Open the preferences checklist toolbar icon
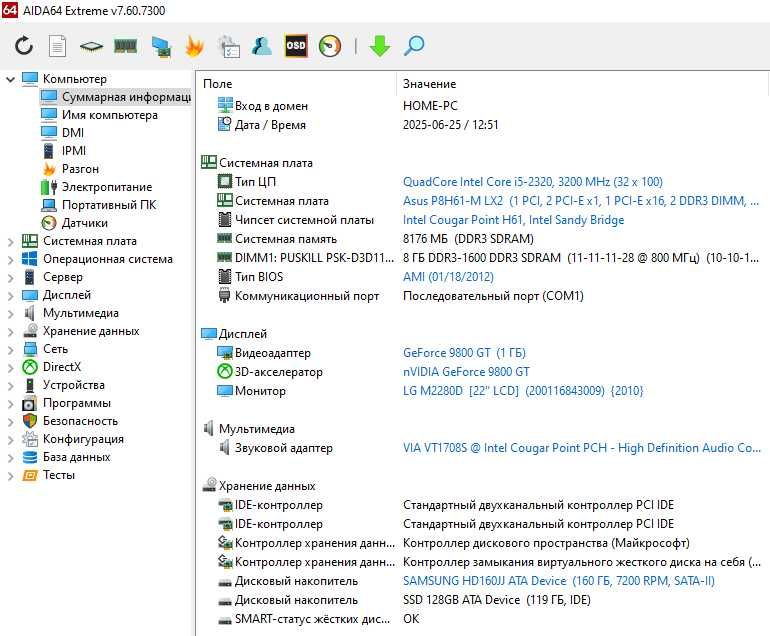The image size is (770, 636). click(229, 47)
